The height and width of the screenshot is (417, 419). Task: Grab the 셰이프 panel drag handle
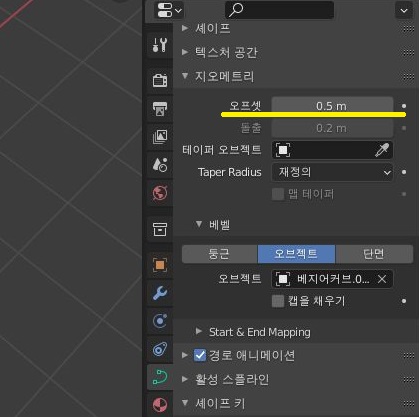tap(408, 29)
